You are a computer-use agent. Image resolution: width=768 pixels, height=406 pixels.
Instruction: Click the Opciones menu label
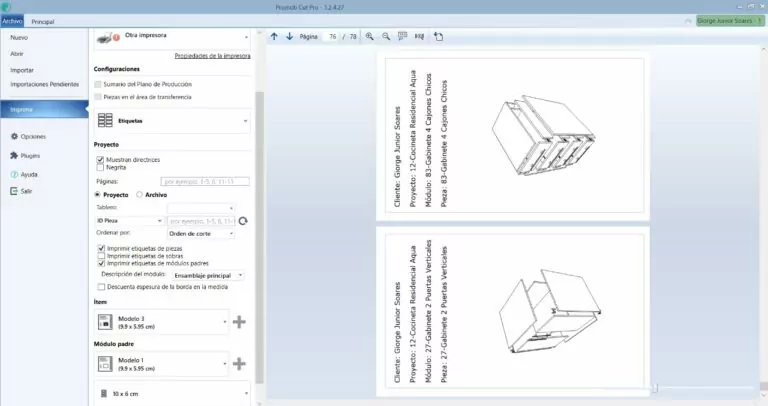[x=33, y=137]
